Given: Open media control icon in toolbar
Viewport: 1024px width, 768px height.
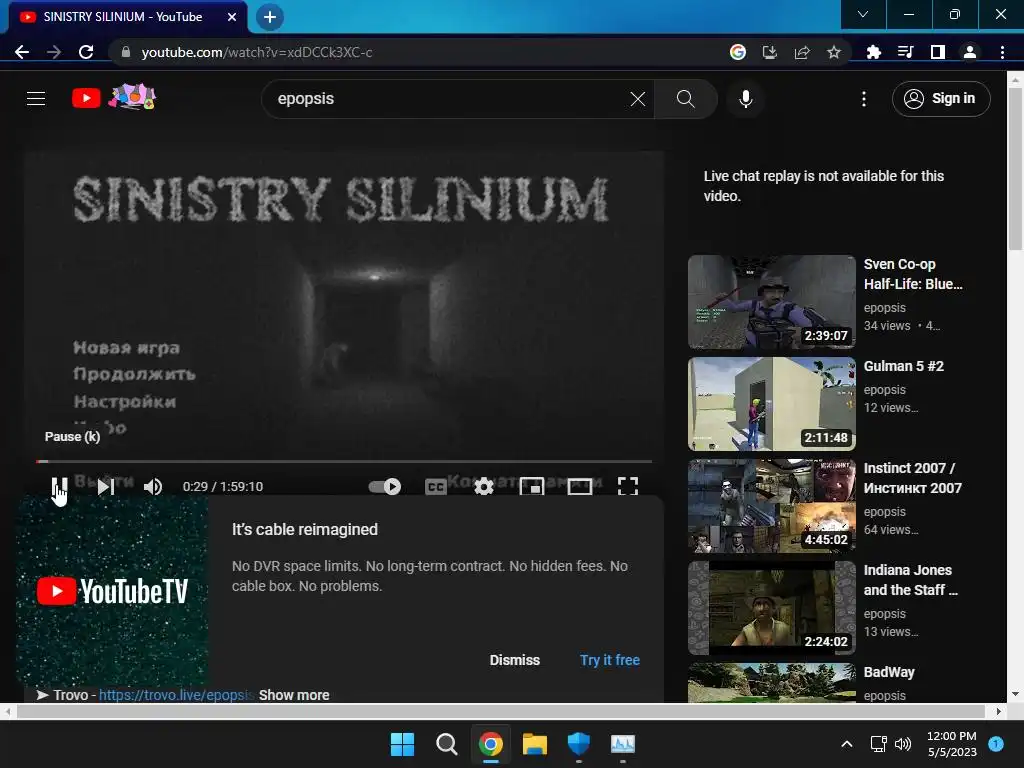Looking at the screenshot, I should click(905, 52).
